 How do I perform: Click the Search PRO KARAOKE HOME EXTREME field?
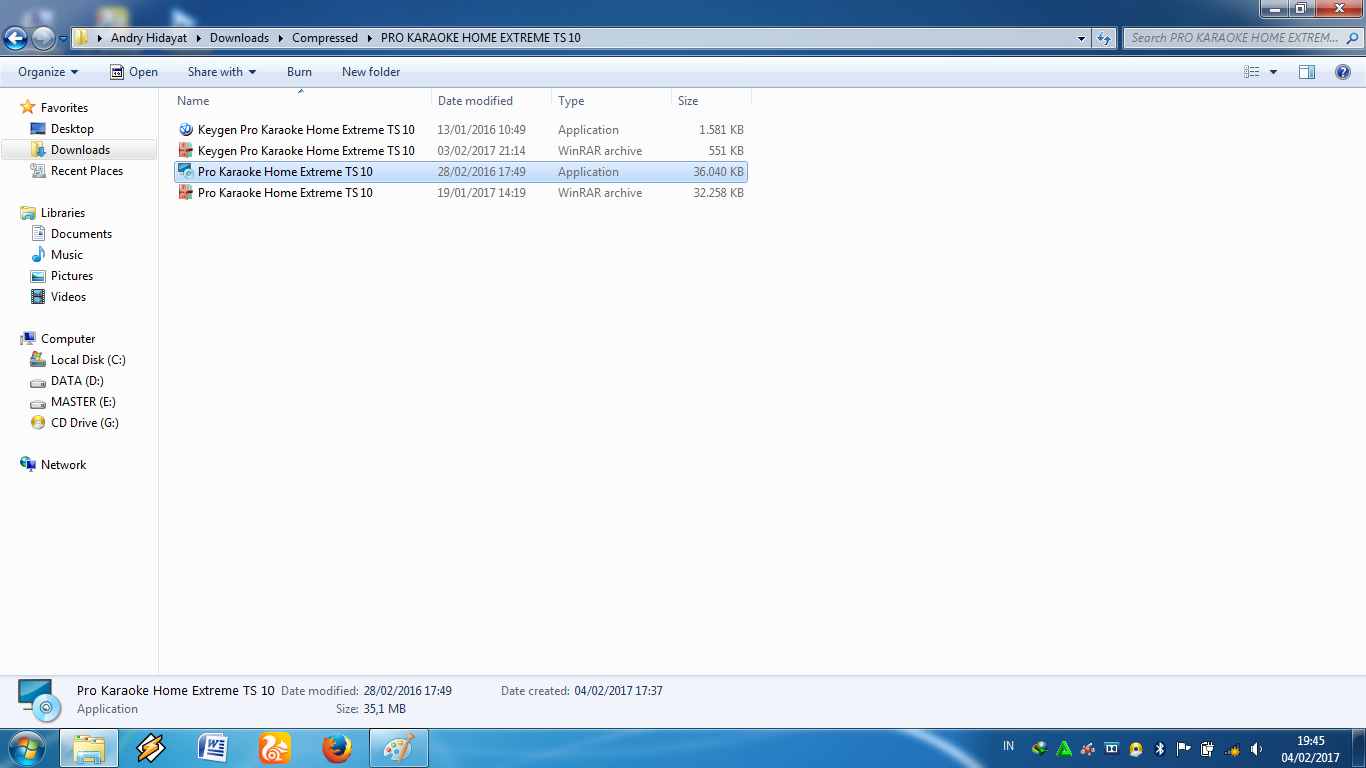[1241, 38]
